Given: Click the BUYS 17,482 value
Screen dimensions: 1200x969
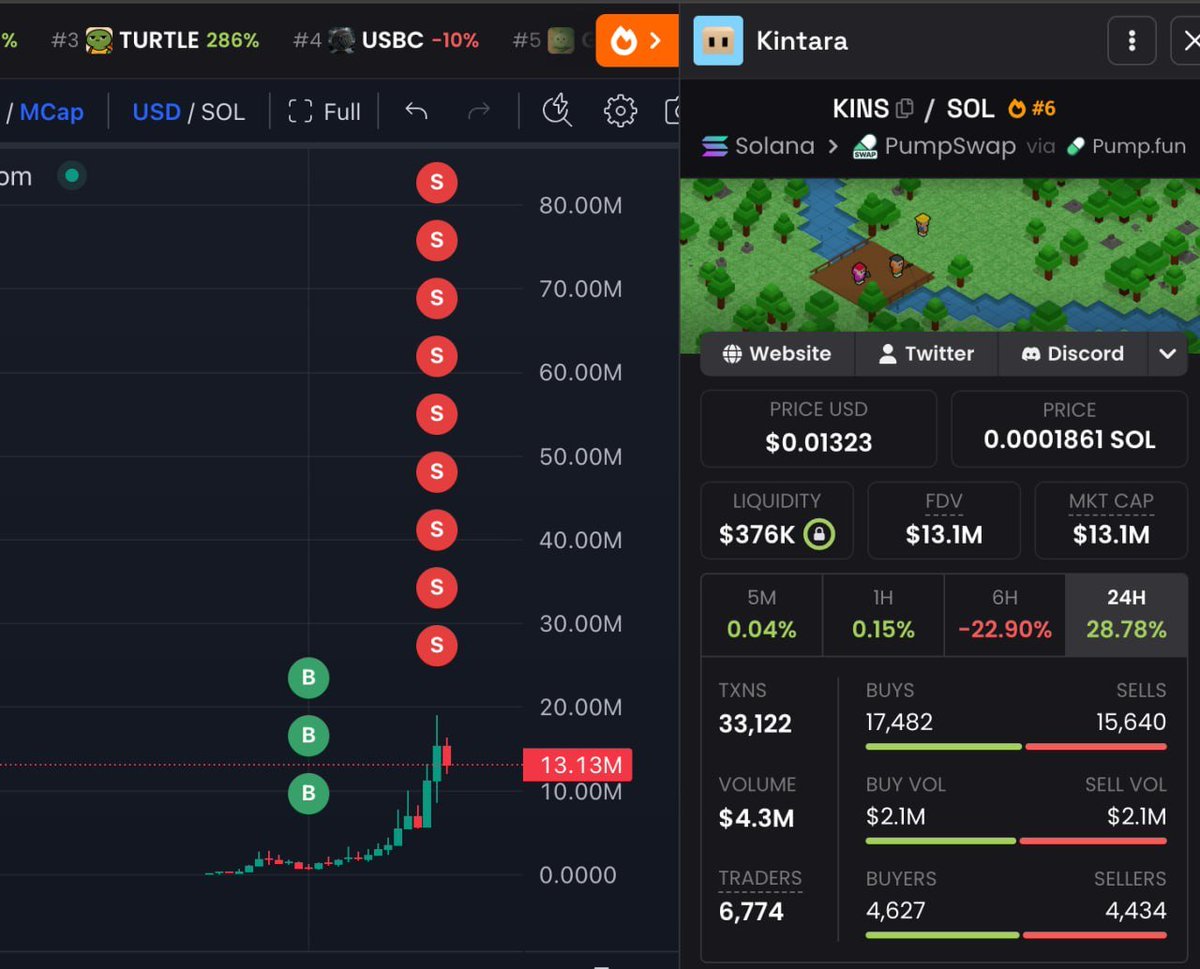Looking at the screenshot, I should [x=899, y=722].
